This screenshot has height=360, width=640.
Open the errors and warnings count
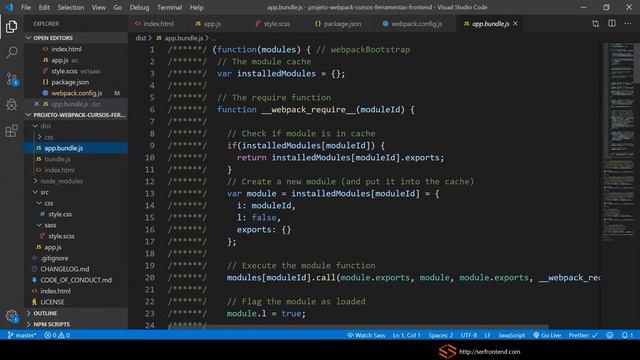57,335
